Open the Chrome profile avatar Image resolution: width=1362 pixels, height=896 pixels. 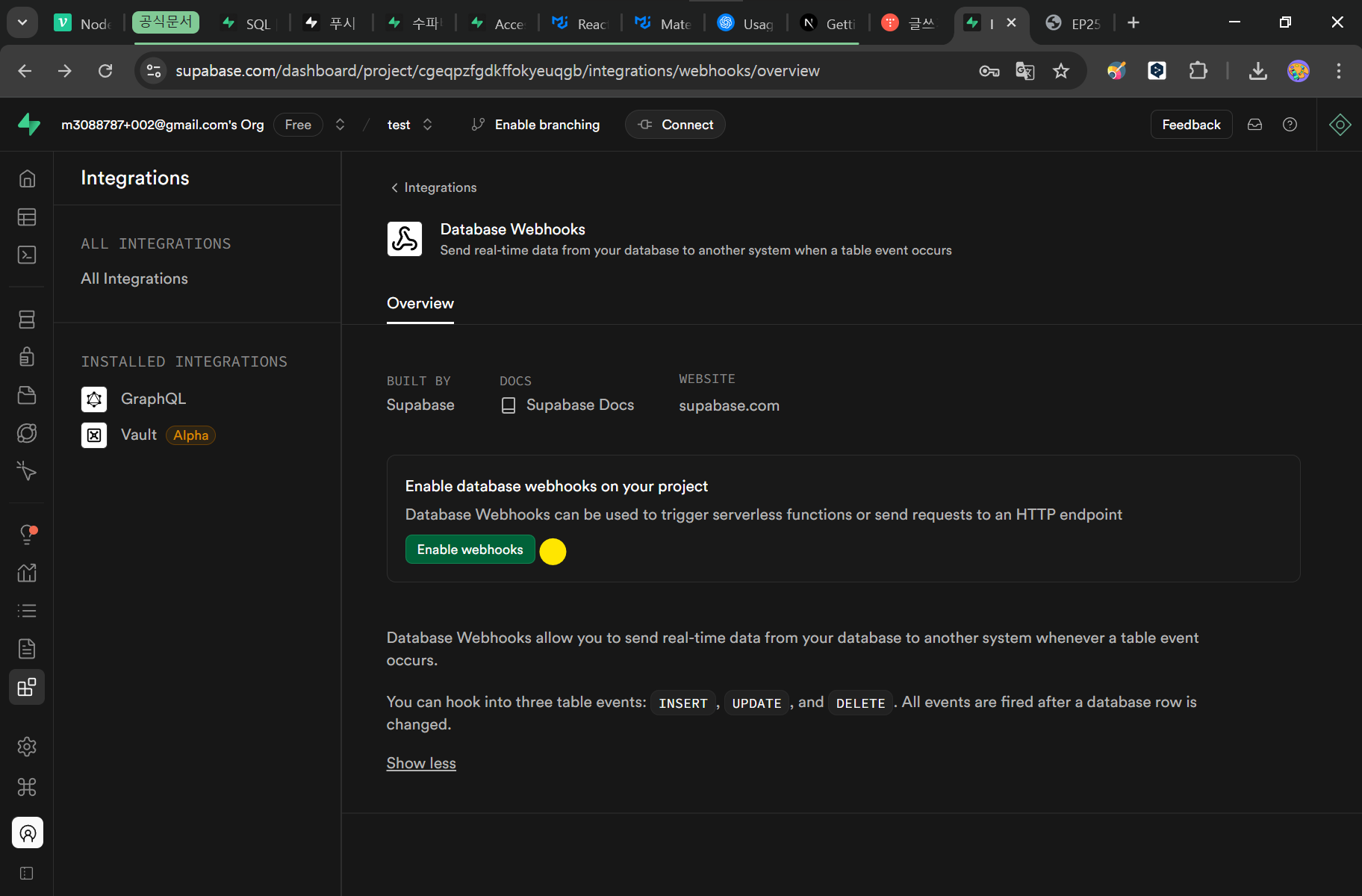1298,71
